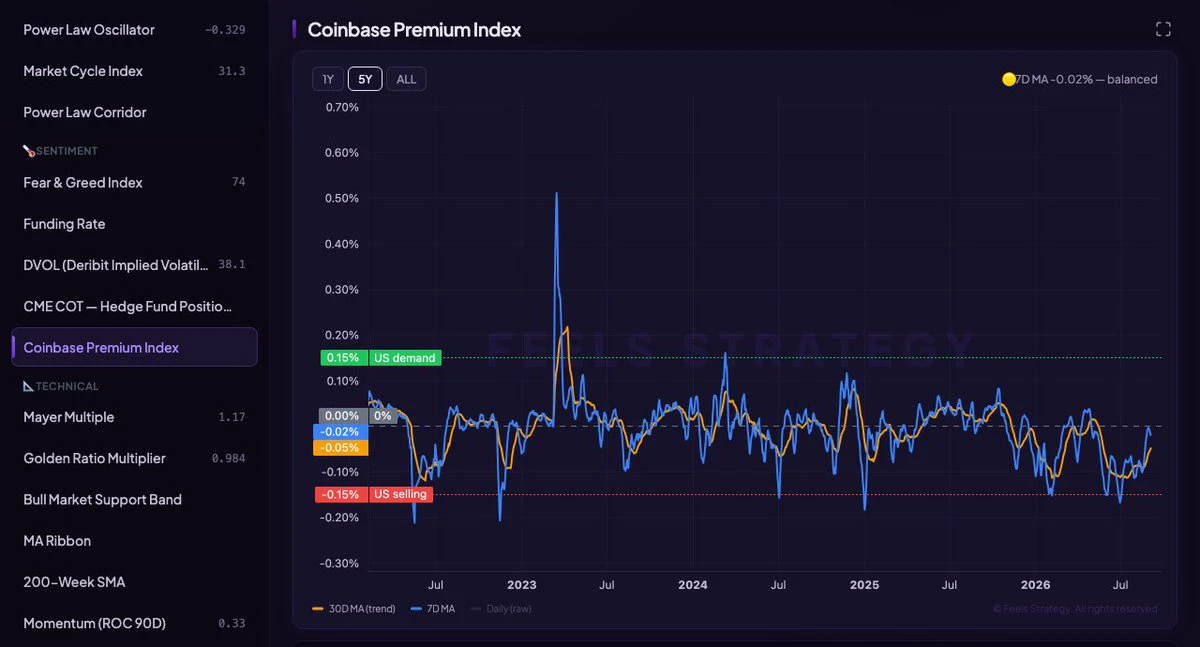Open Funding Rate indicator
Image resolution: width=1200 pixels, height=647 pixels.
pyautogui.click(x=134, y=224)
